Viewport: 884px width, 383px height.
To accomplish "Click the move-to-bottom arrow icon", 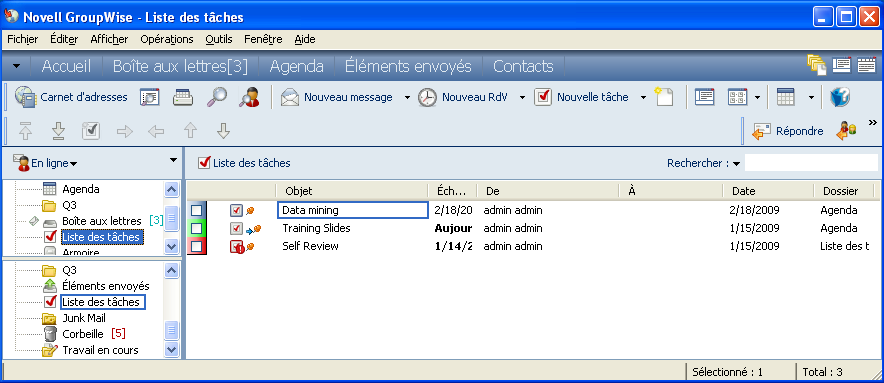I will pyautogui.click(x=59, y=131).
